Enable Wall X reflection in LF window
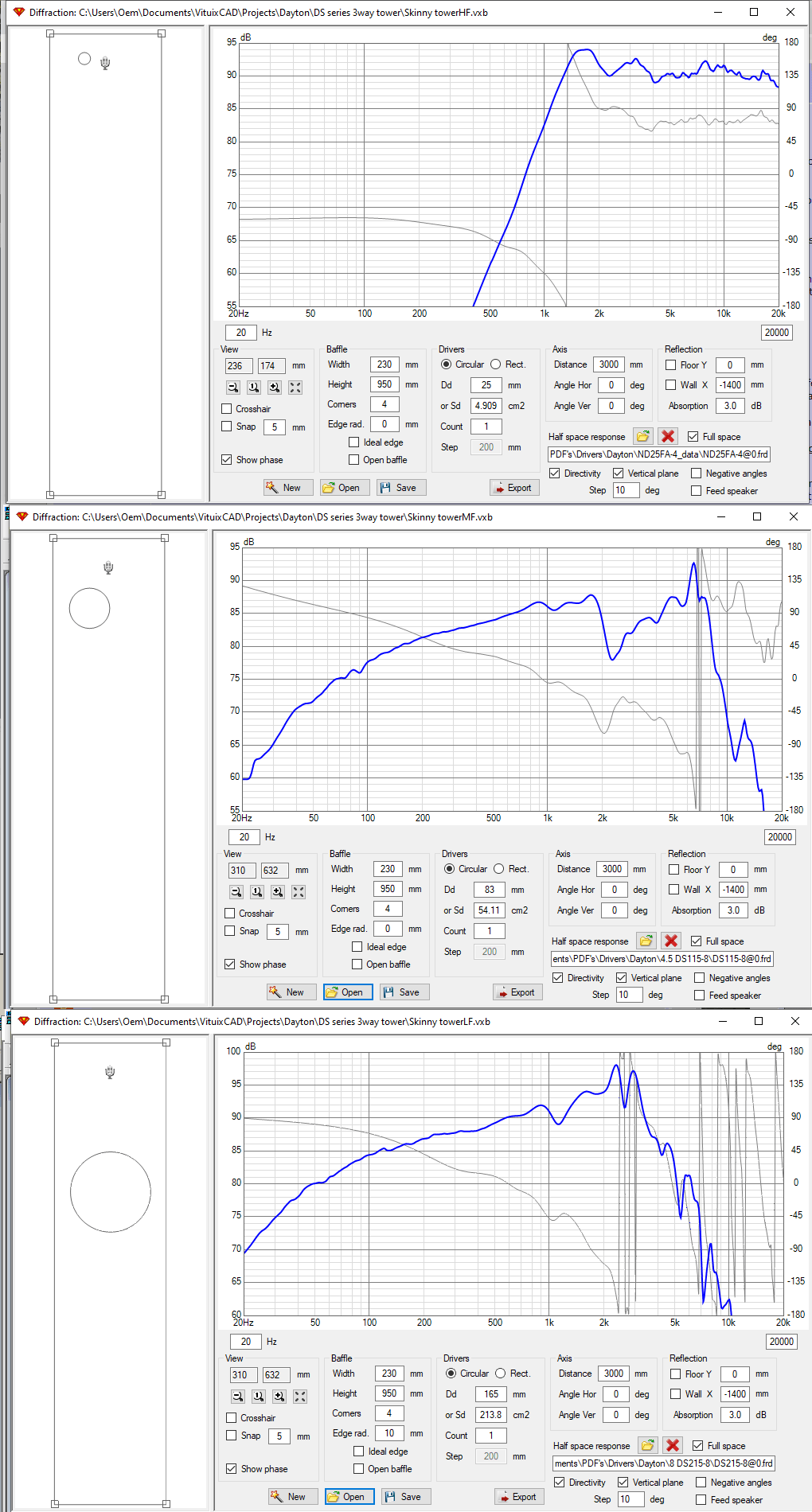Viewport: 812px width, 1512px height. pos(676,1394)
